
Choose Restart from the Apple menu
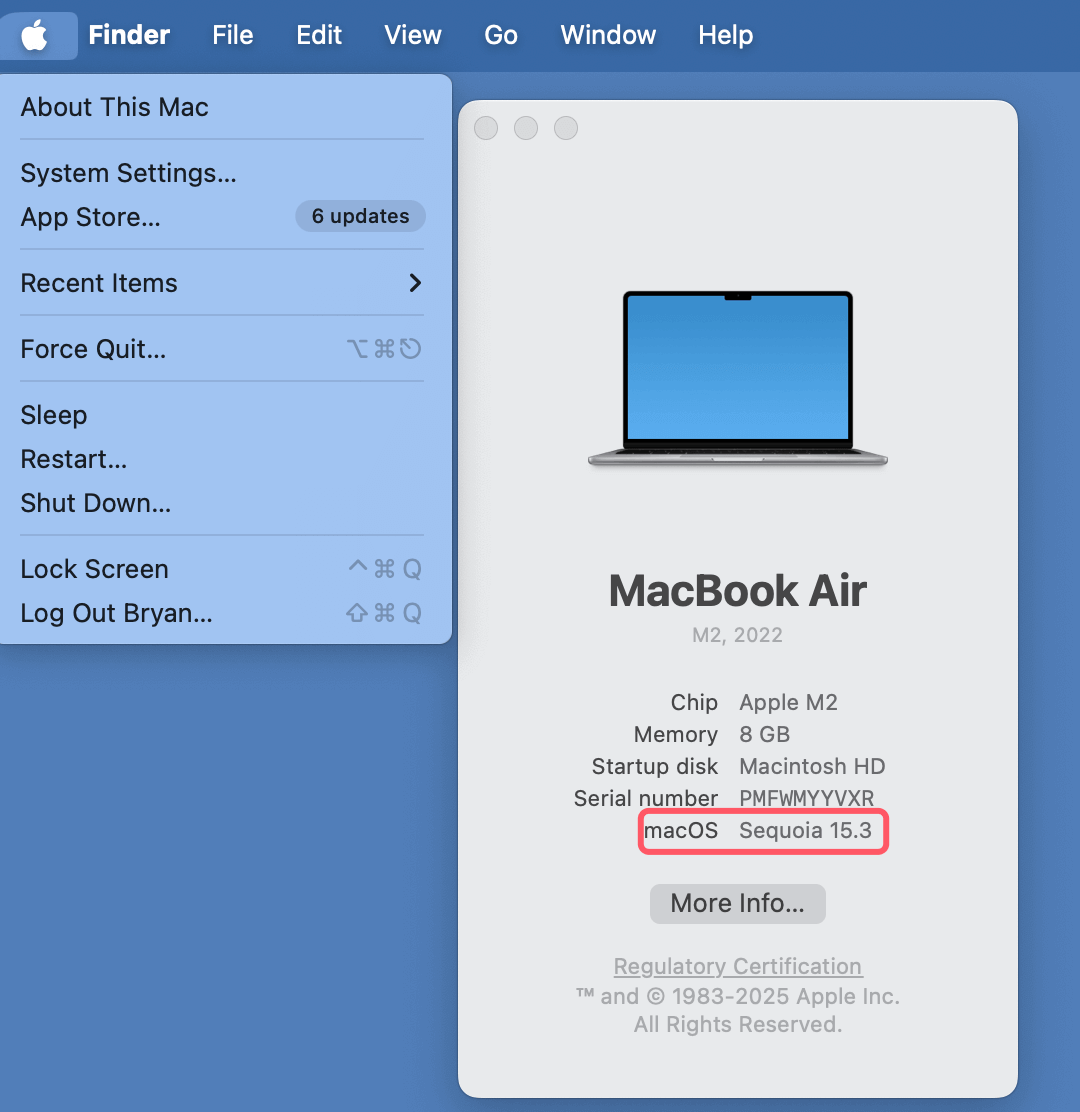coord(73,459)
